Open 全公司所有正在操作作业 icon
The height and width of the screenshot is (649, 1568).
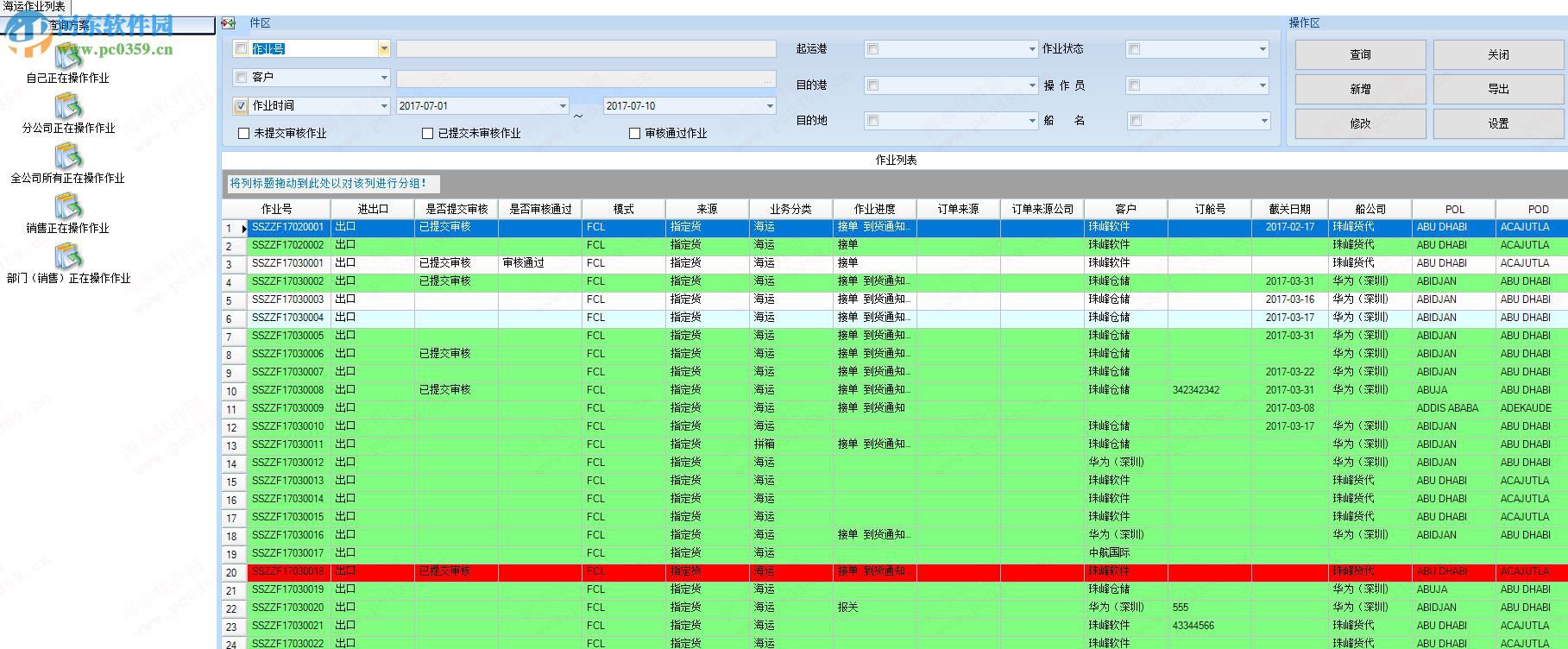(68, 156)
